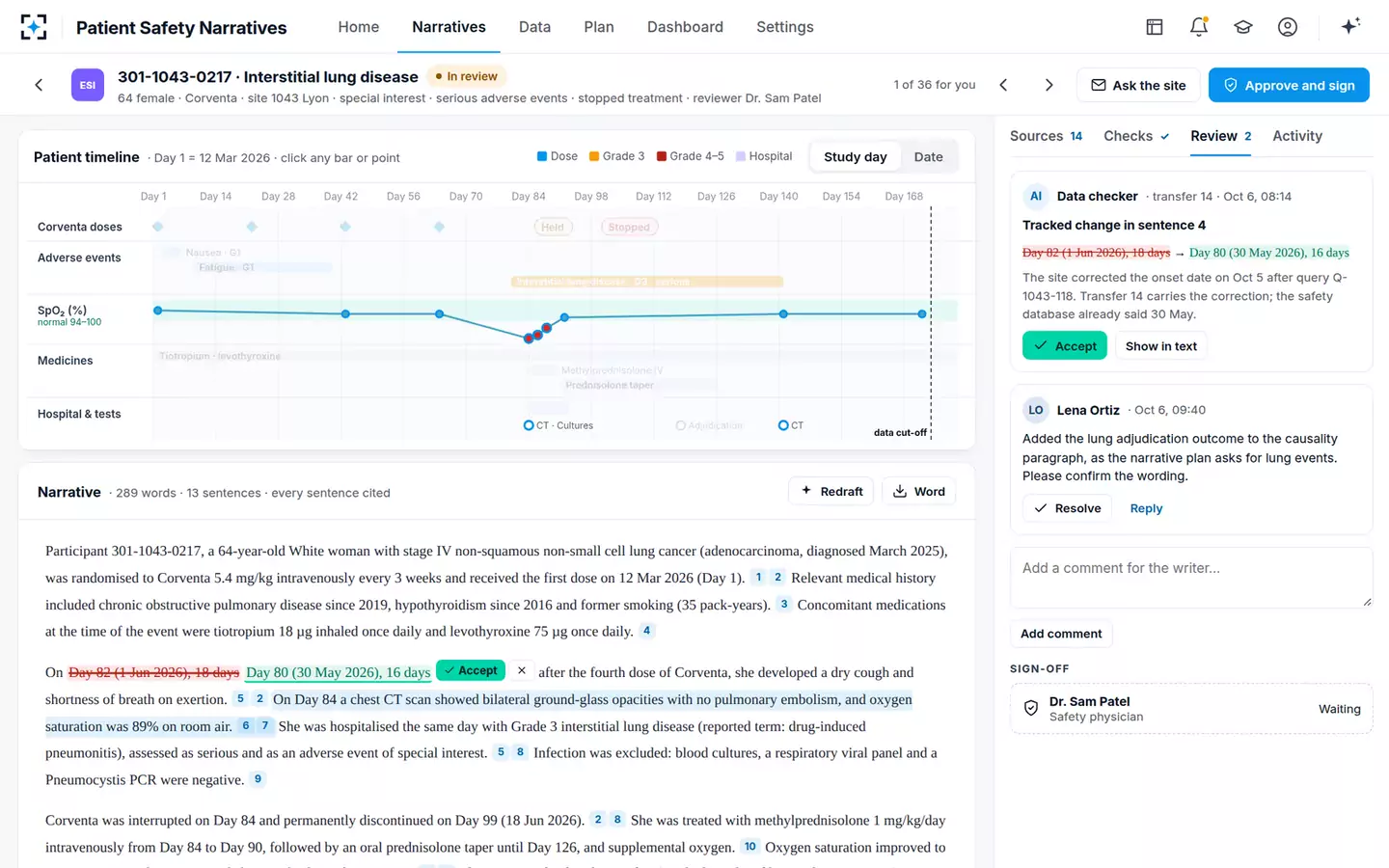Click the graduation cap training icon

click(1243, 27)
